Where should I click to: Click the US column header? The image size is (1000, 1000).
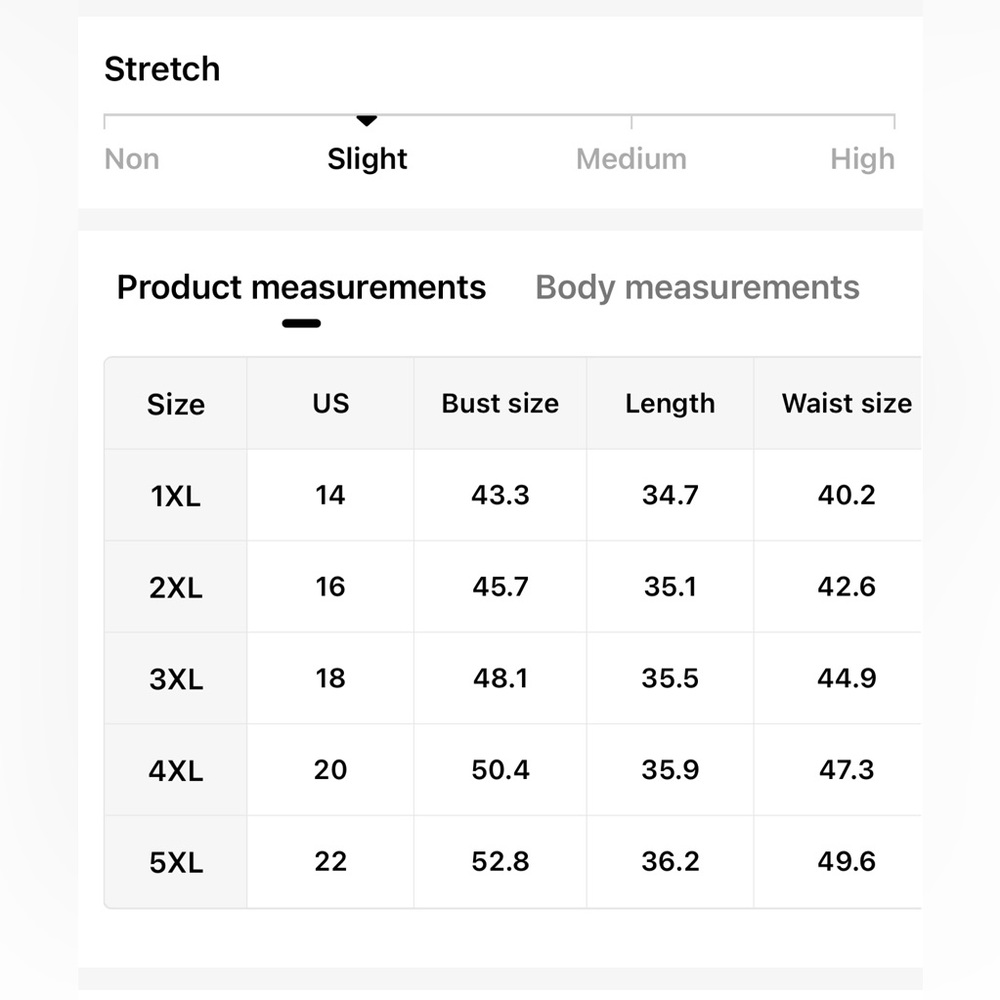[x=330, y=403]
